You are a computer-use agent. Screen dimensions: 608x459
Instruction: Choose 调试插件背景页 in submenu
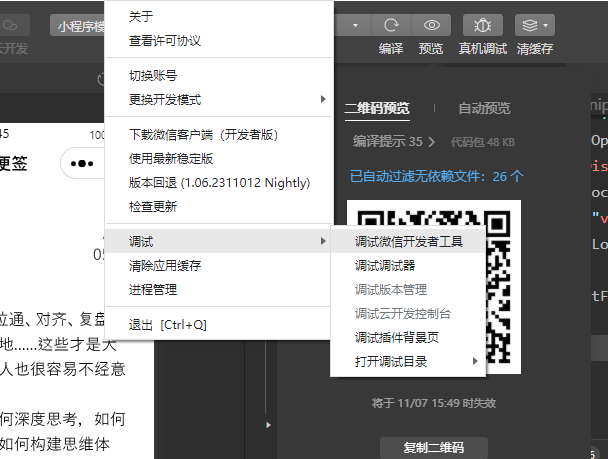(x=408, y=338)
